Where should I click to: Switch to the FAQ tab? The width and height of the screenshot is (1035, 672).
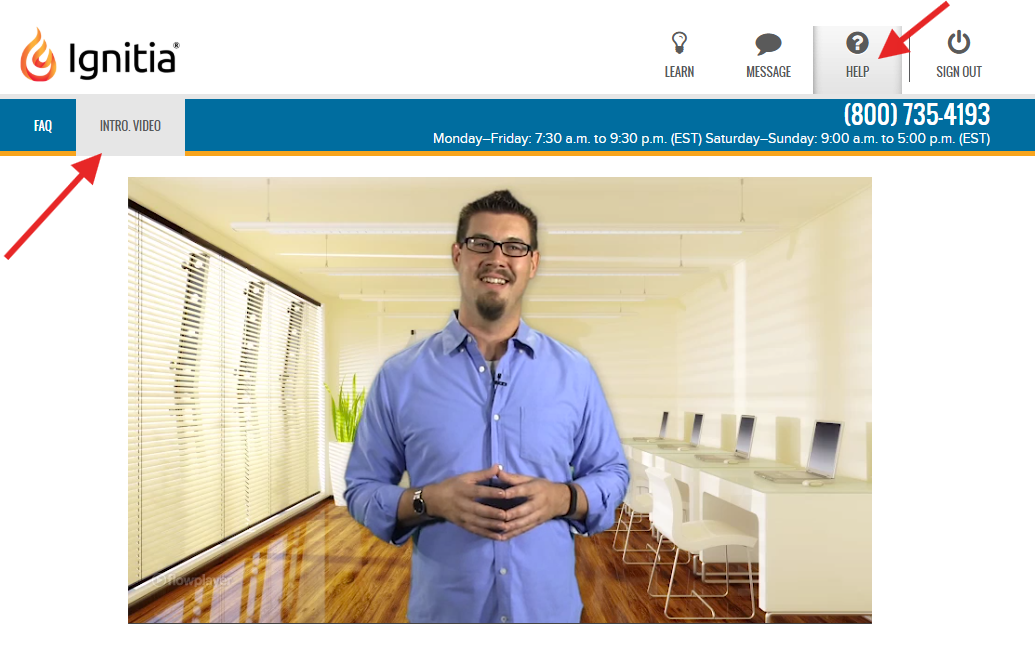click(43, 125)
